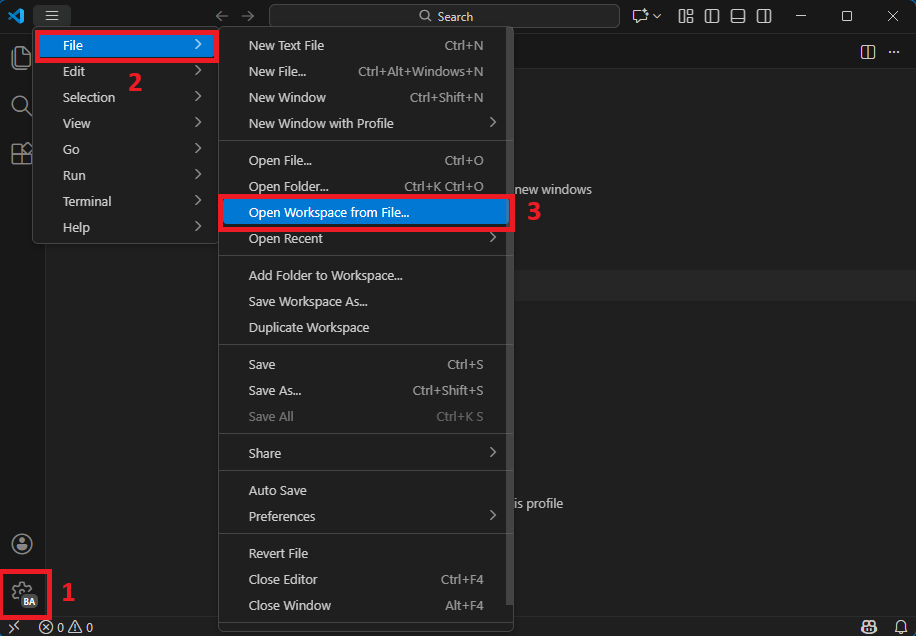Click the Search command center box
Viewport: 916px width, 636px height.
[x=442, y=16]
